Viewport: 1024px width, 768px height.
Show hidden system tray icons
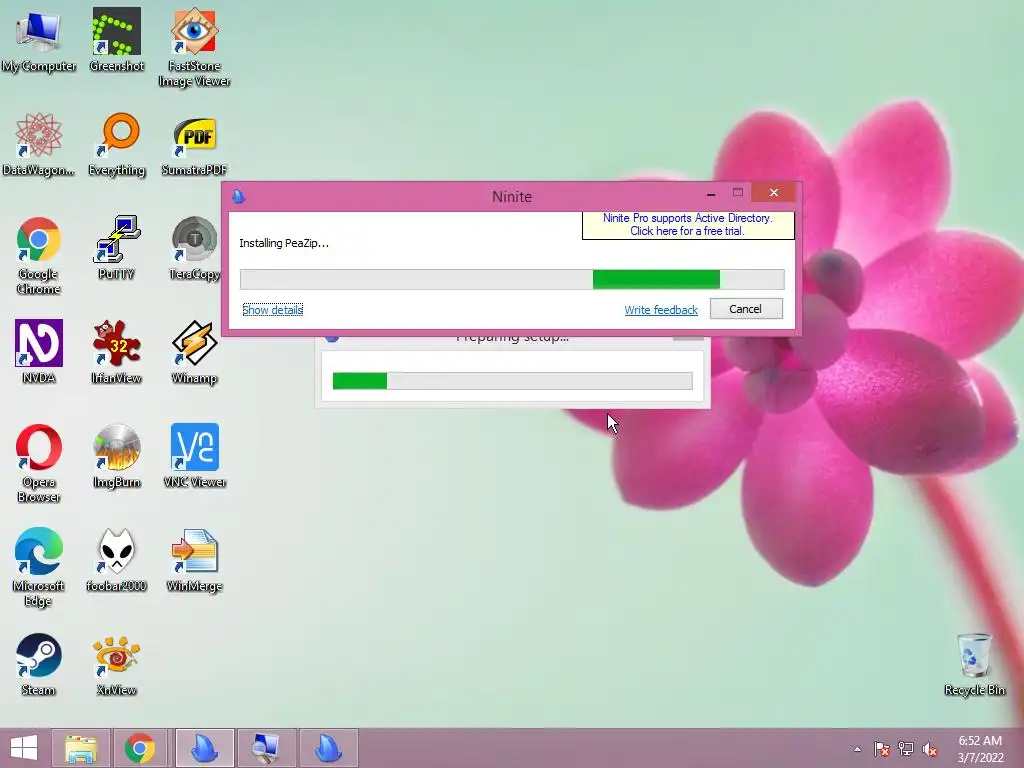[x=857, y=749]
